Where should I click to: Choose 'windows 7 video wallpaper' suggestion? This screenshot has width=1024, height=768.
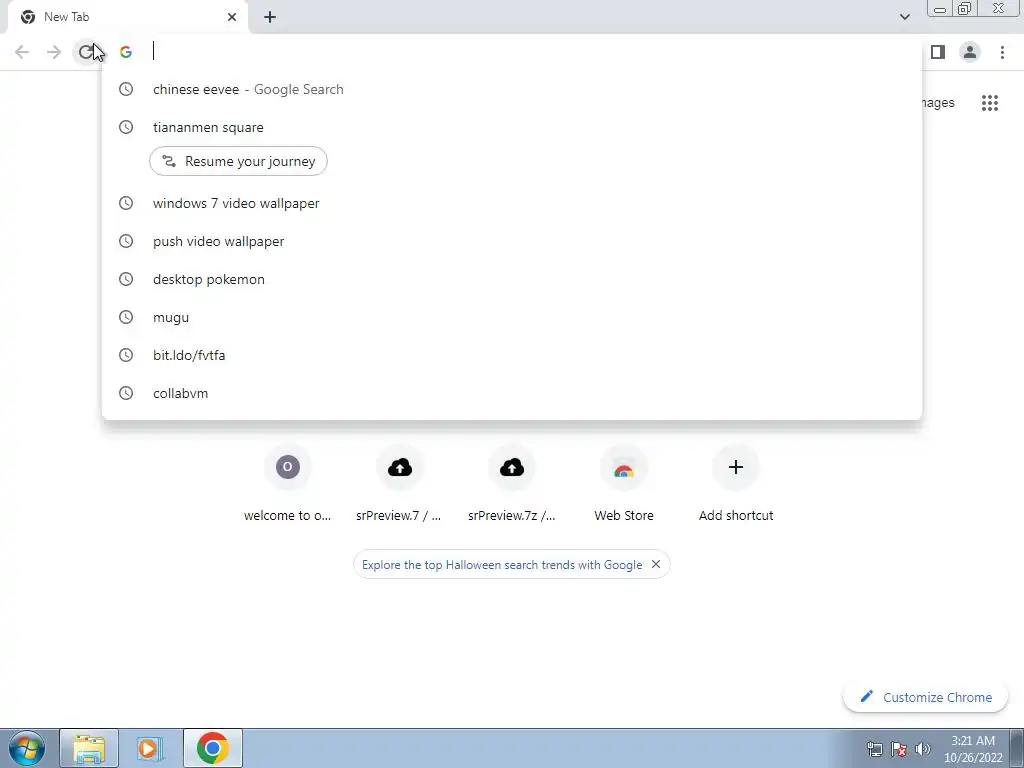tap(512, 203)
